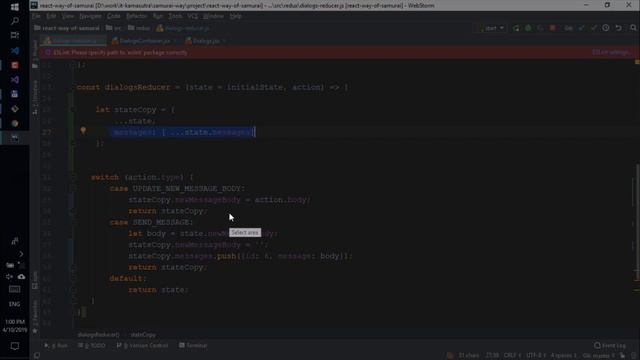This screenshot has height=360, width=640.
Task: Open the Navigate menu
Action: (90, 16)
